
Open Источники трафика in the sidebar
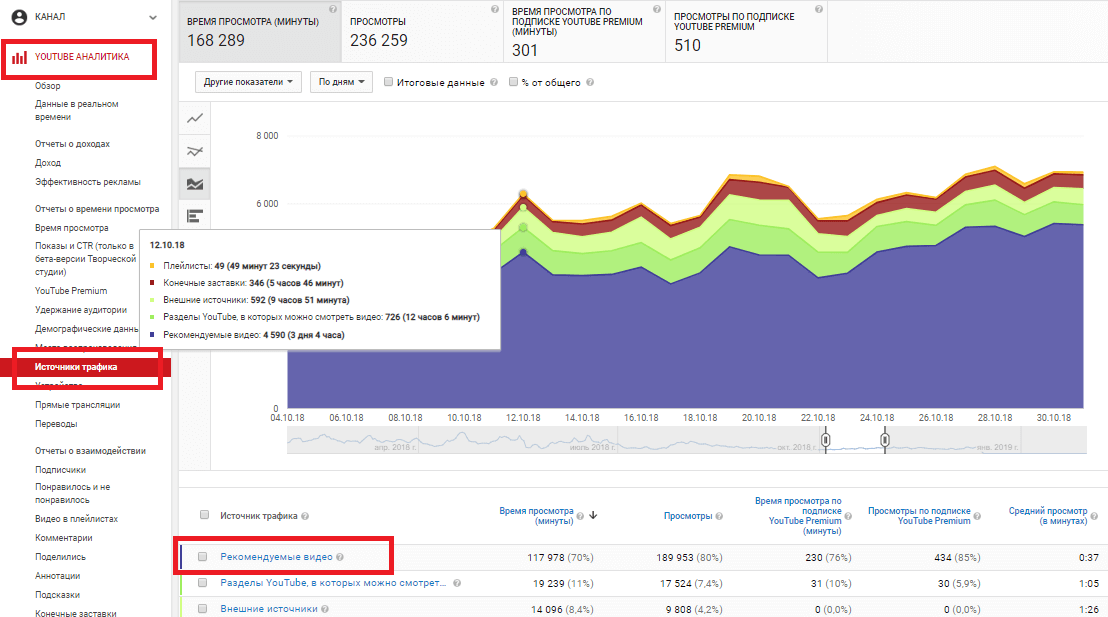click(x=76, y=367)
